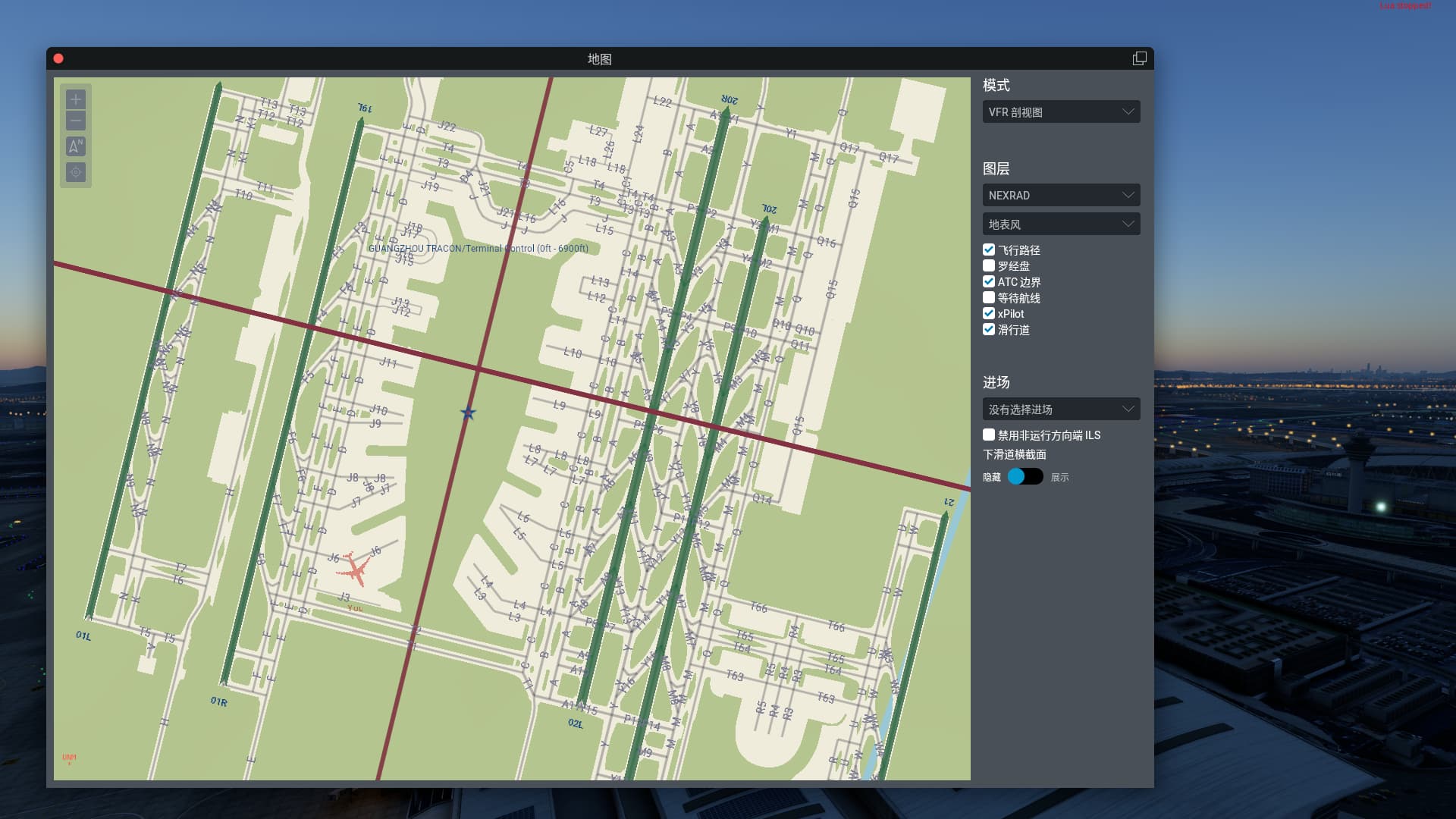Center map on the aircraft
Screen dimensions: 1456x819
click(x=76, y=172)
